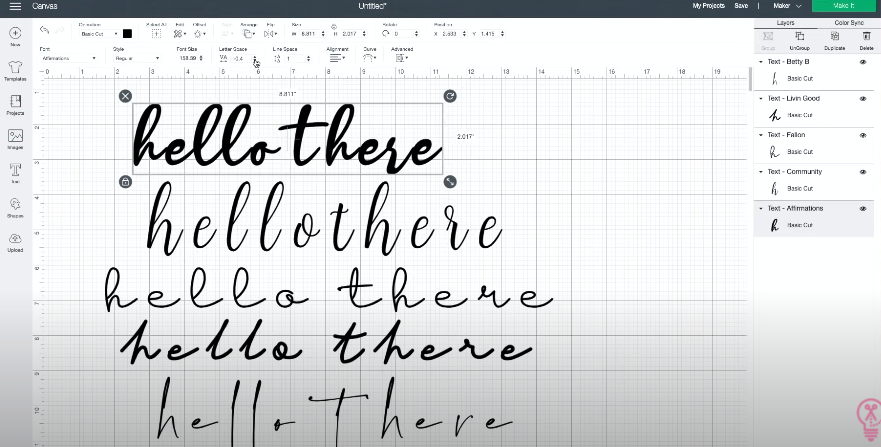Open the Curve dropdown
This screenshot has width=881, height=447.
click(369, 58)
